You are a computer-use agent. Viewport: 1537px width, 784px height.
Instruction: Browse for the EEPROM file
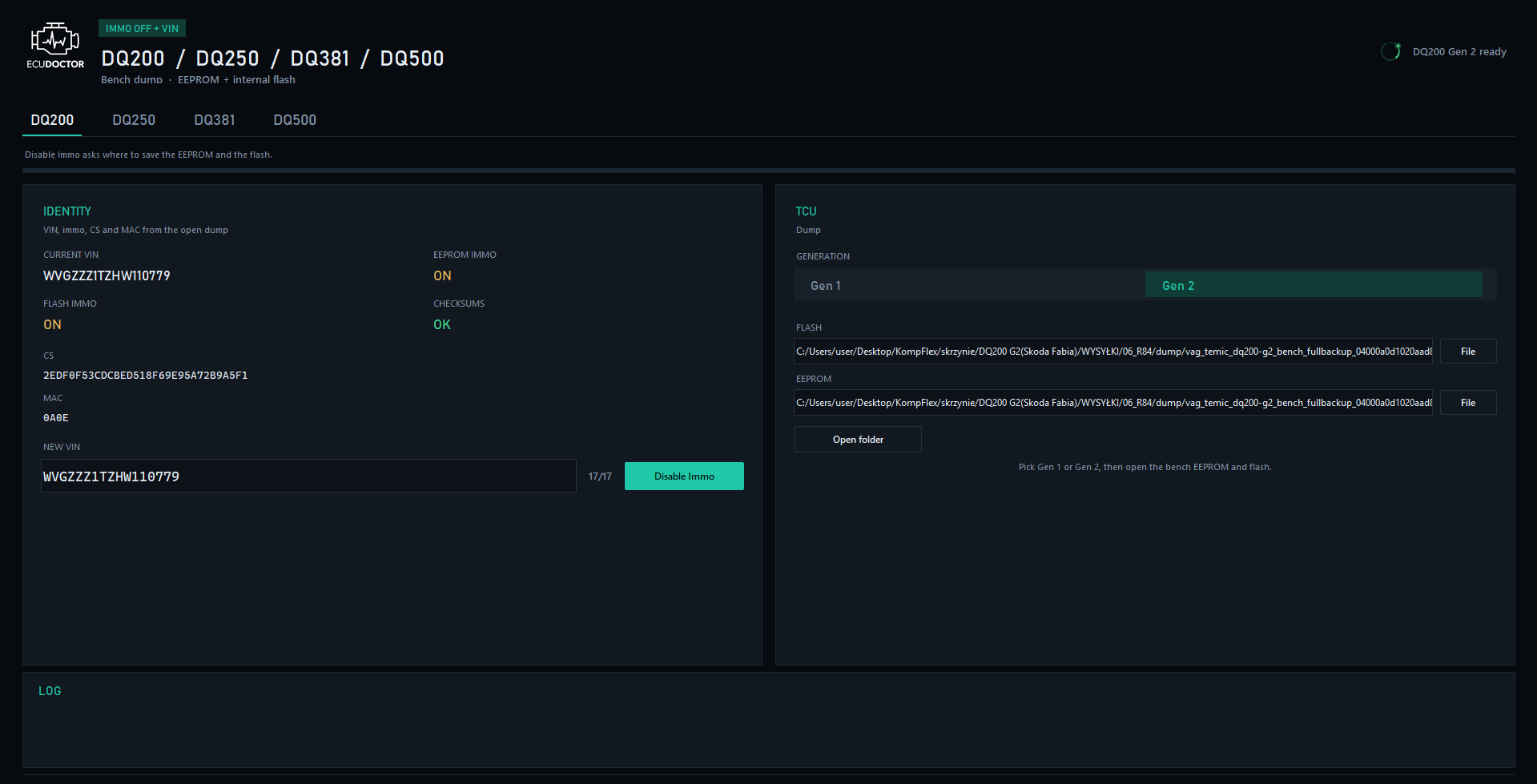point(1468,403)
